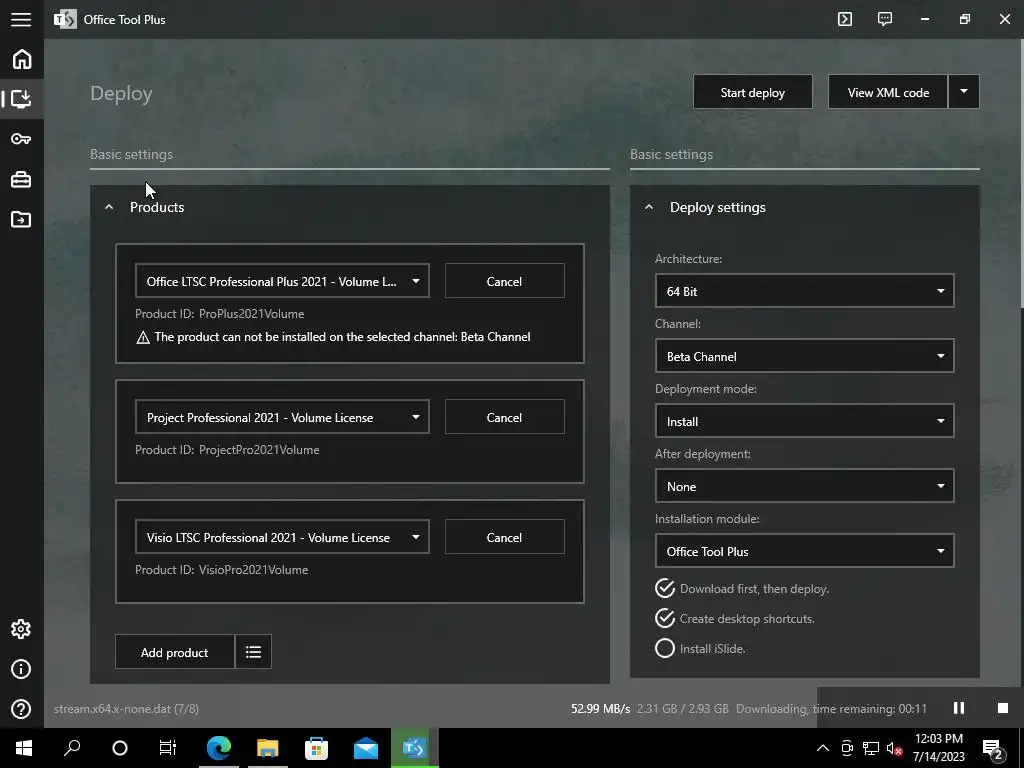Stop the download
The width and height of the screenshot is (1024, 768).
tap(1002, 708)
